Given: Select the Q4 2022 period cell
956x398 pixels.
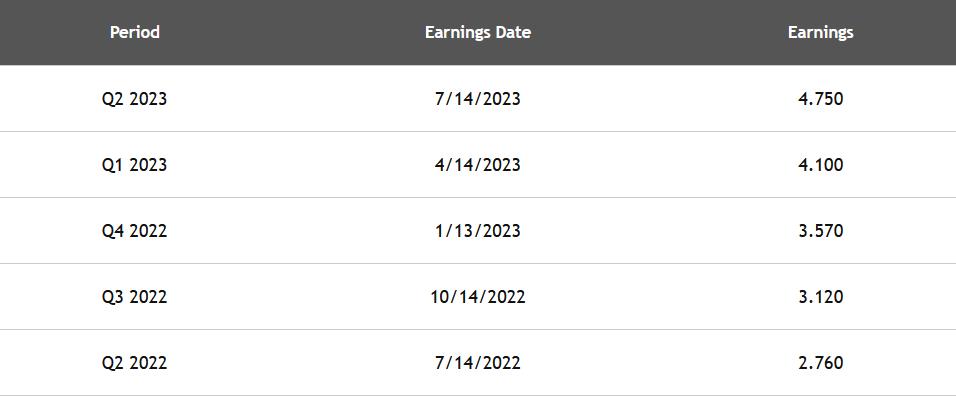Looking at the screenshot, I should [x=134, y=230].
